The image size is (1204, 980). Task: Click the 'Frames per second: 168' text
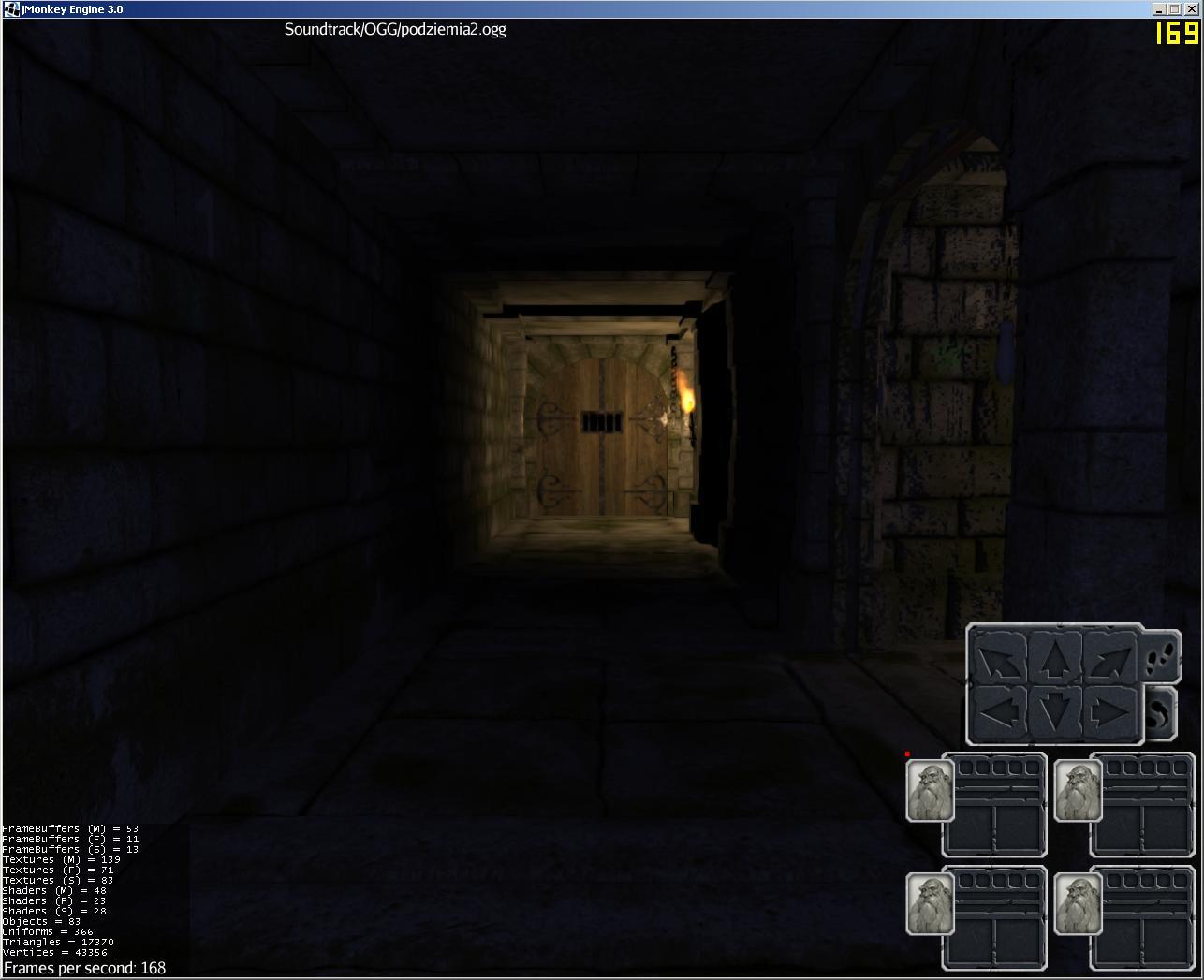click(85, 968)
